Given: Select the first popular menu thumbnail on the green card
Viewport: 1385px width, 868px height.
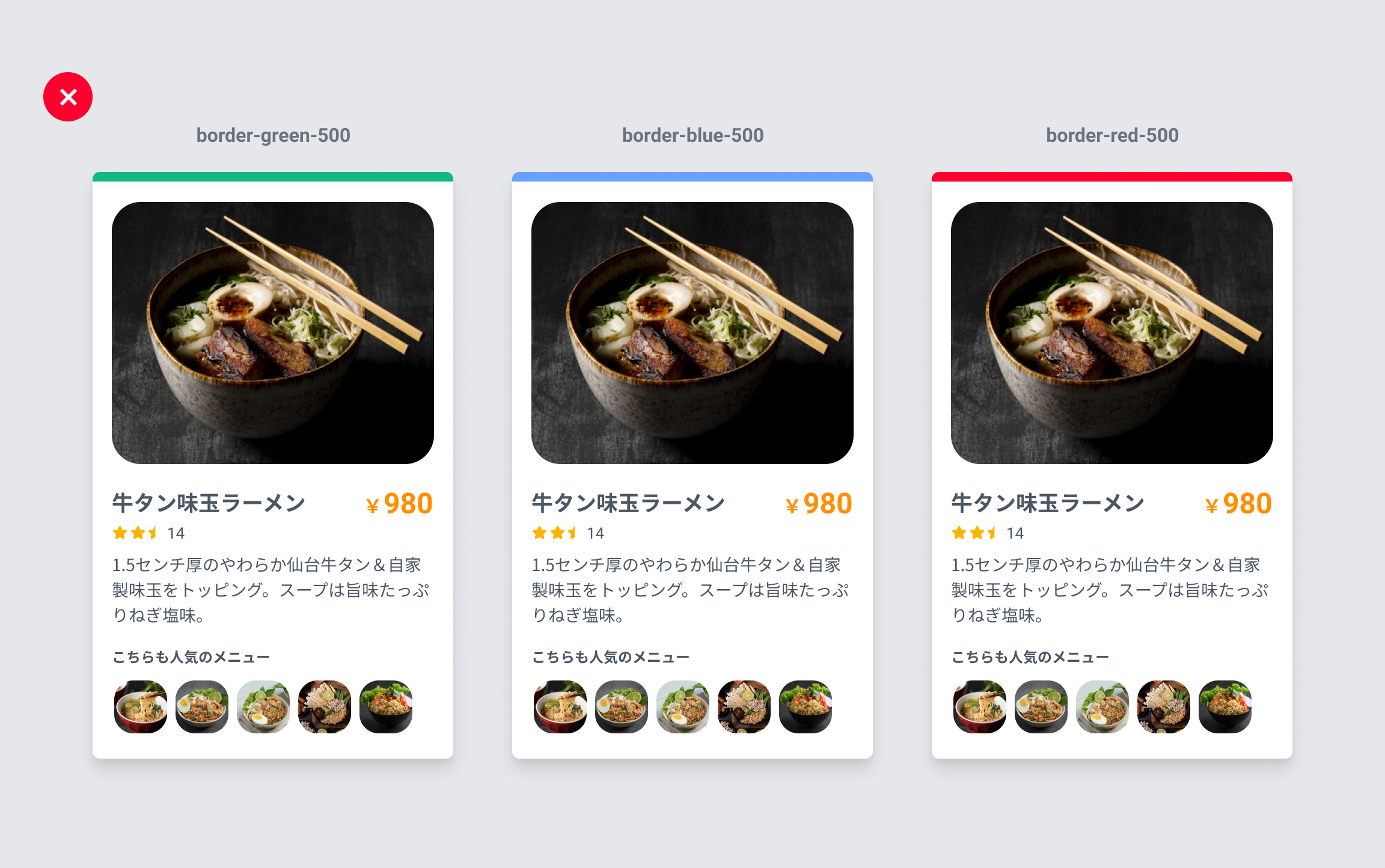Looking at the screenshot, I should 139,707.
